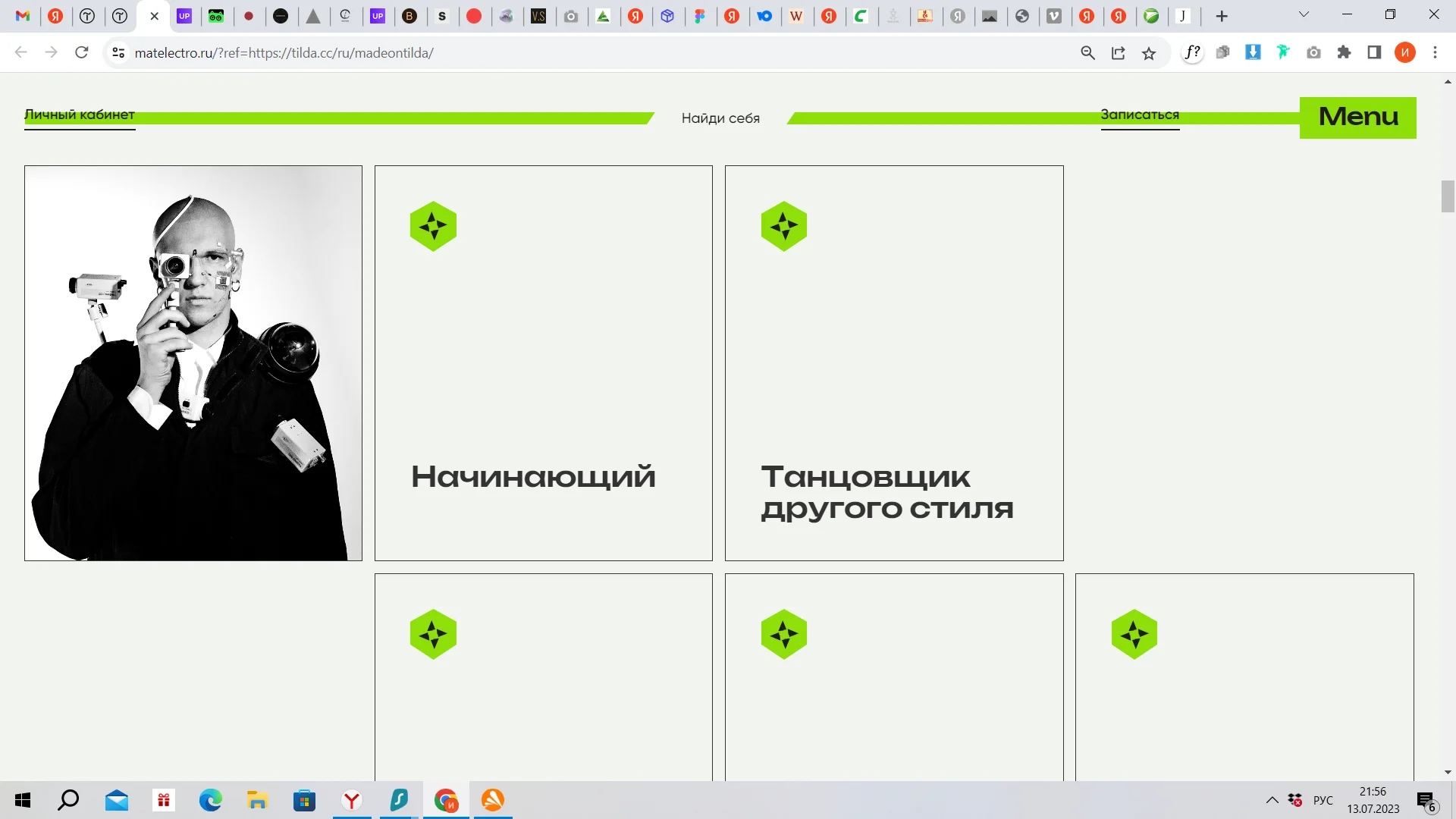The image size is (1456, 819).
Task: Open the gray copy-pages extension icon
Action: [x=1222, y=52]
